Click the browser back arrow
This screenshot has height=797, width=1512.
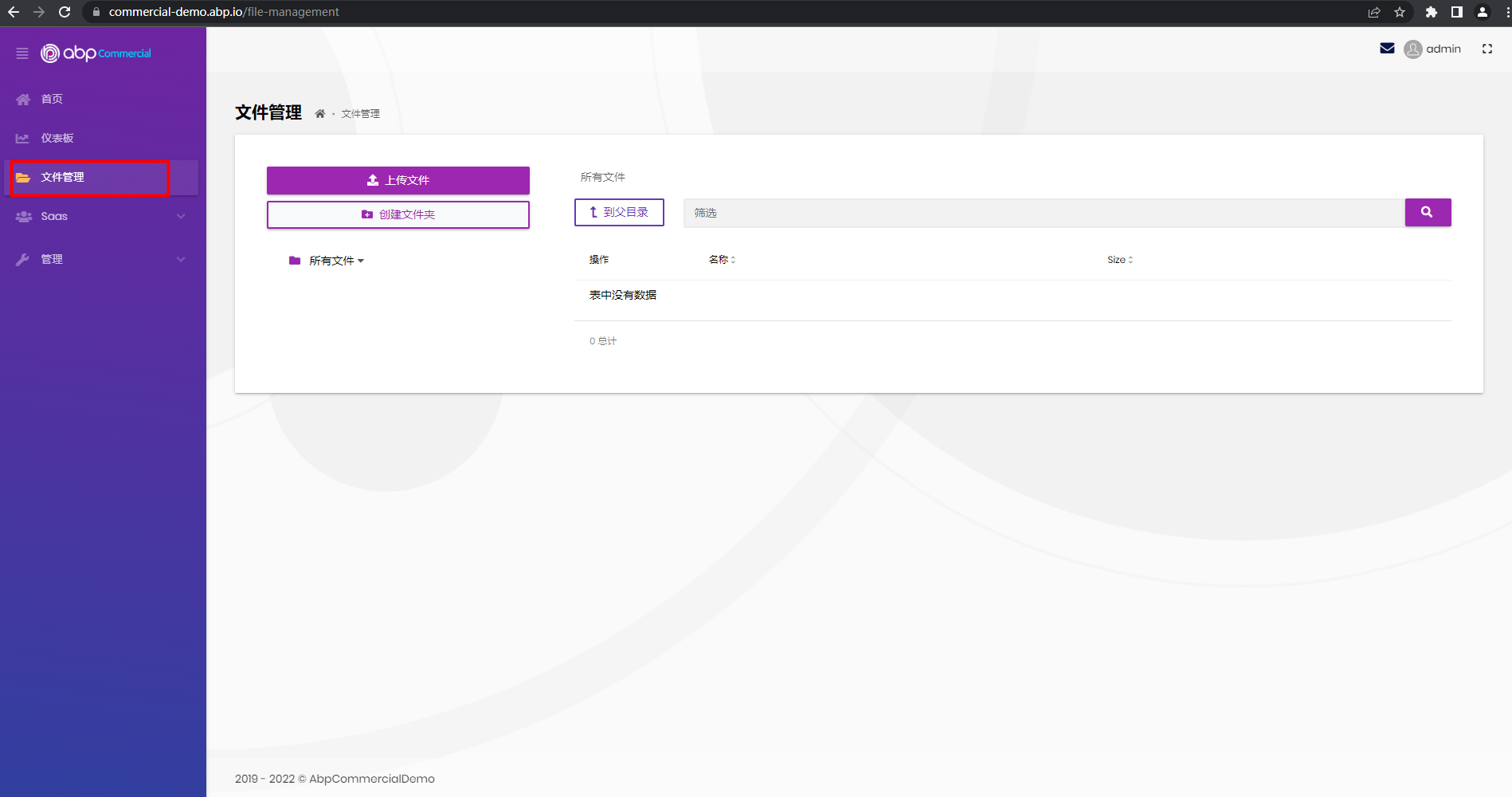[x=14, y=12]
